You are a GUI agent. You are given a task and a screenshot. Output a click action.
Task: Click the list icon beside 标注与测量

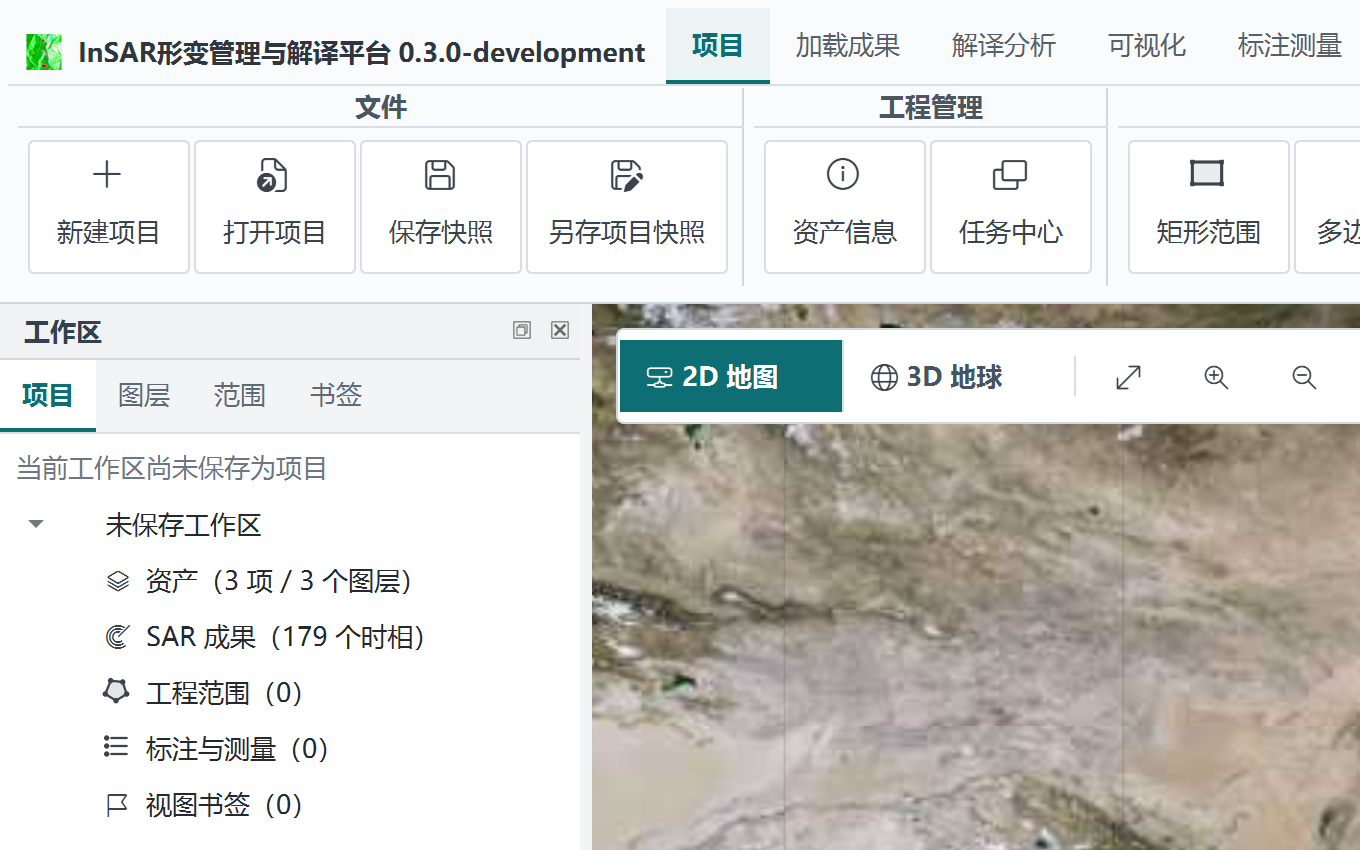coord(116,747)
